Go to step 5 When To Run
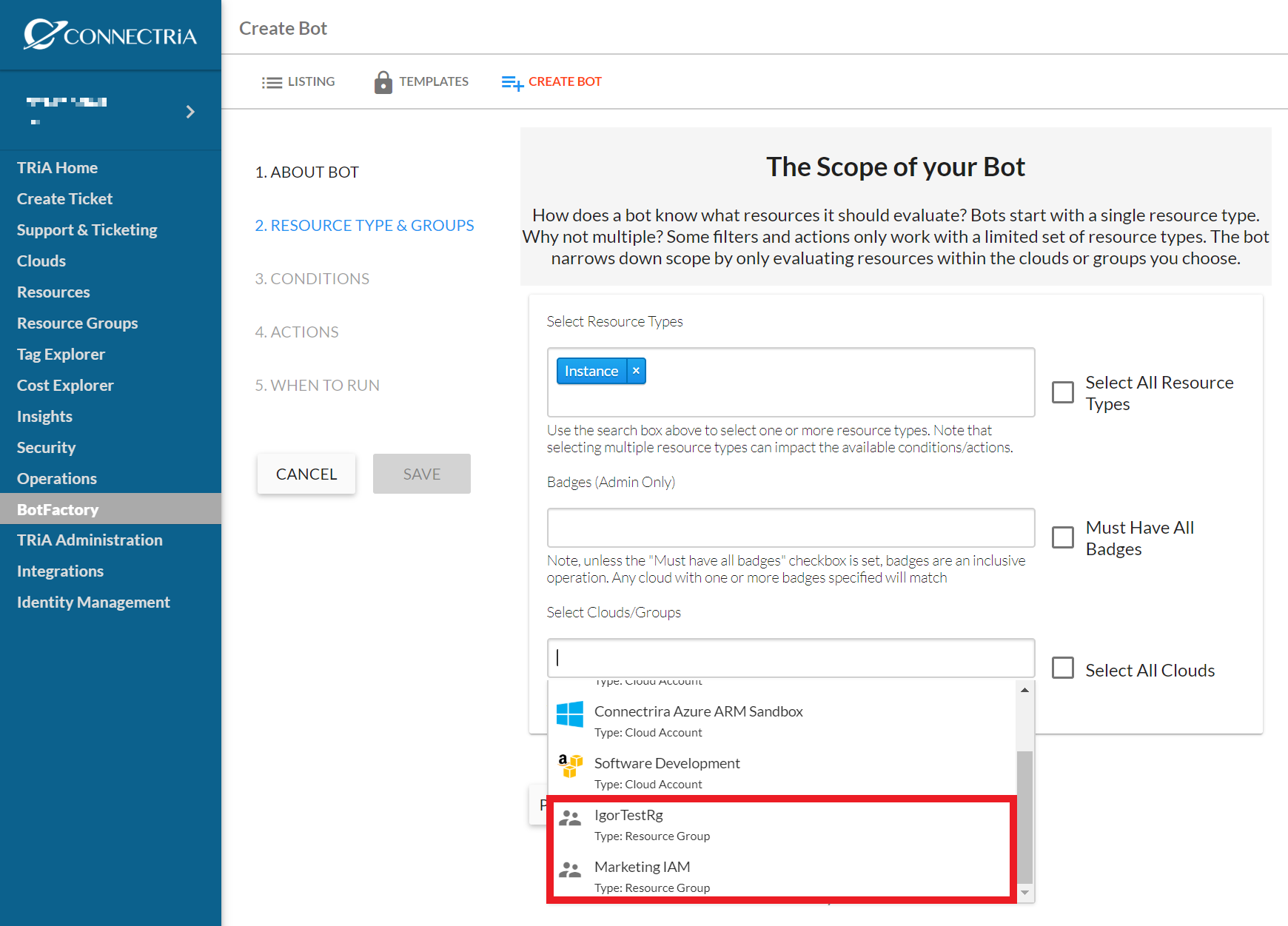This screenshot has width=1288, height=926. 317,385
